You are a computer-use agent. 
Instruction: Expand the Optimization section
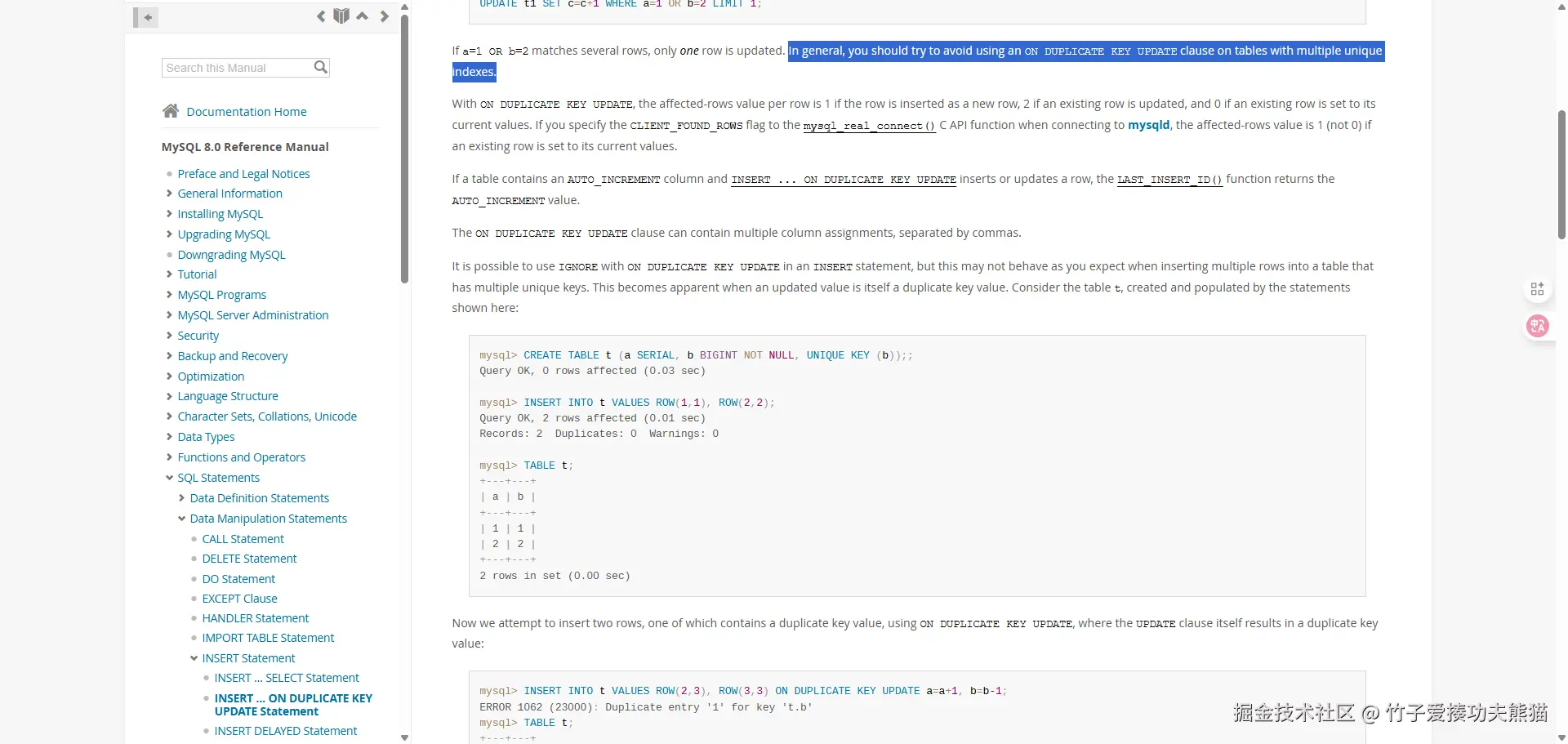(x=169, y=376)
